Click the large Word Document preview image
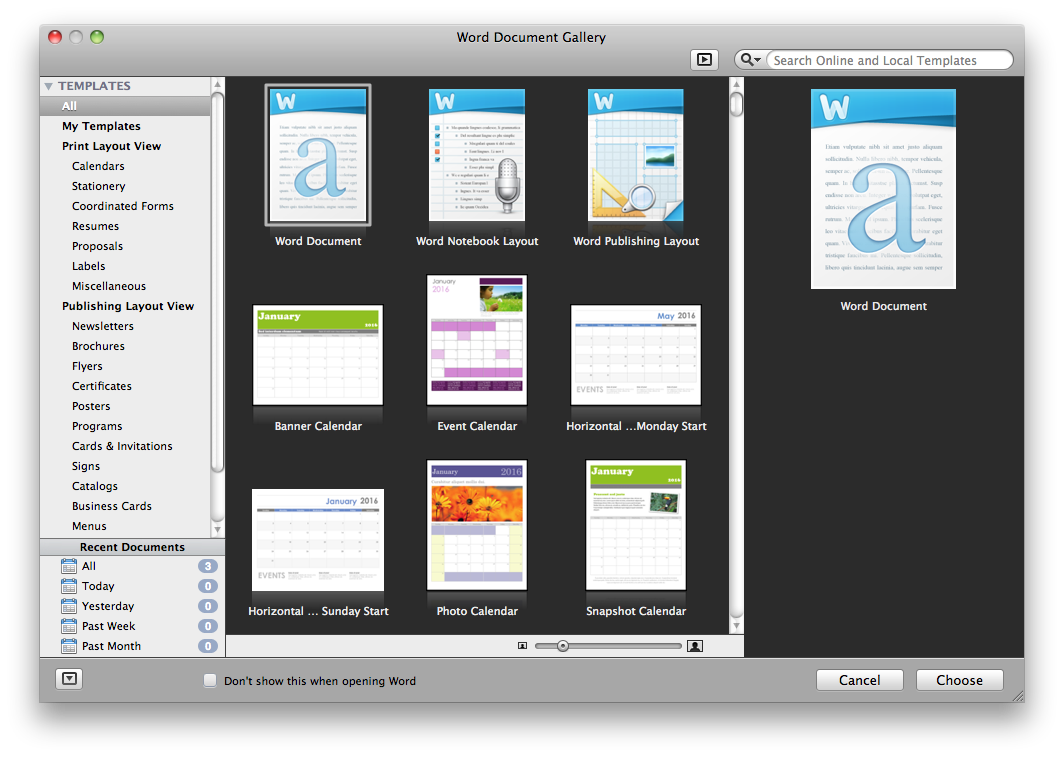The width and height of the screenshot is (1064, 757). click(x=883, y=189)
